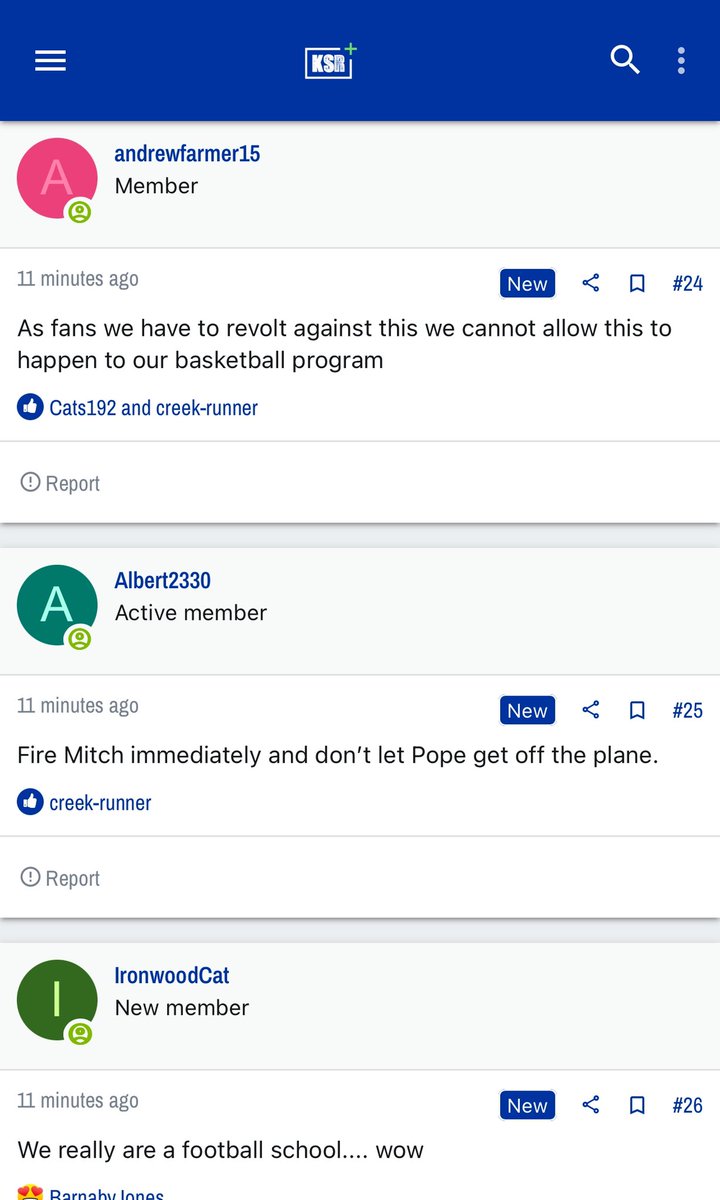Tap the thumbs-up icon on post #25
Image resolution: width=720 pixels, height=1200 pixels.
coord(30,802)
